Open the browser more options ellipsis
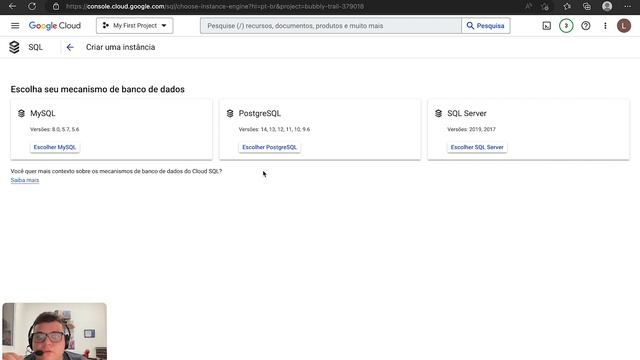The image size is (640, 360). coord(628,7)
